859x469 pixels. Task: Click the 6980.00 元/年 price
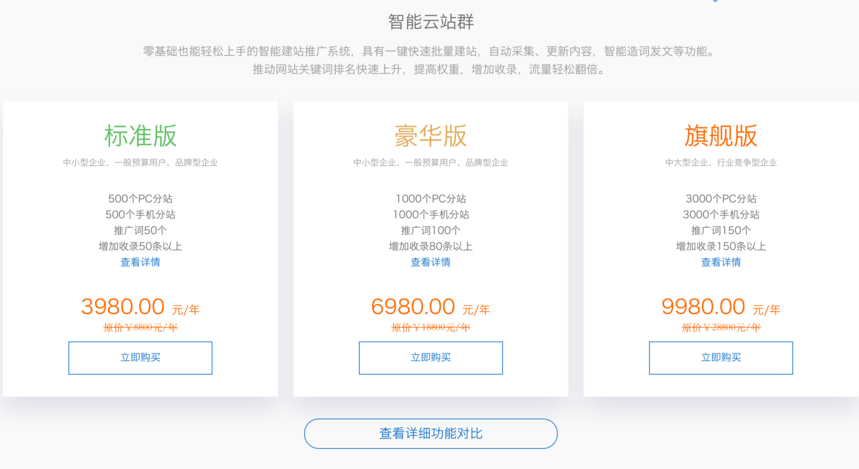(x=431, y=307)
